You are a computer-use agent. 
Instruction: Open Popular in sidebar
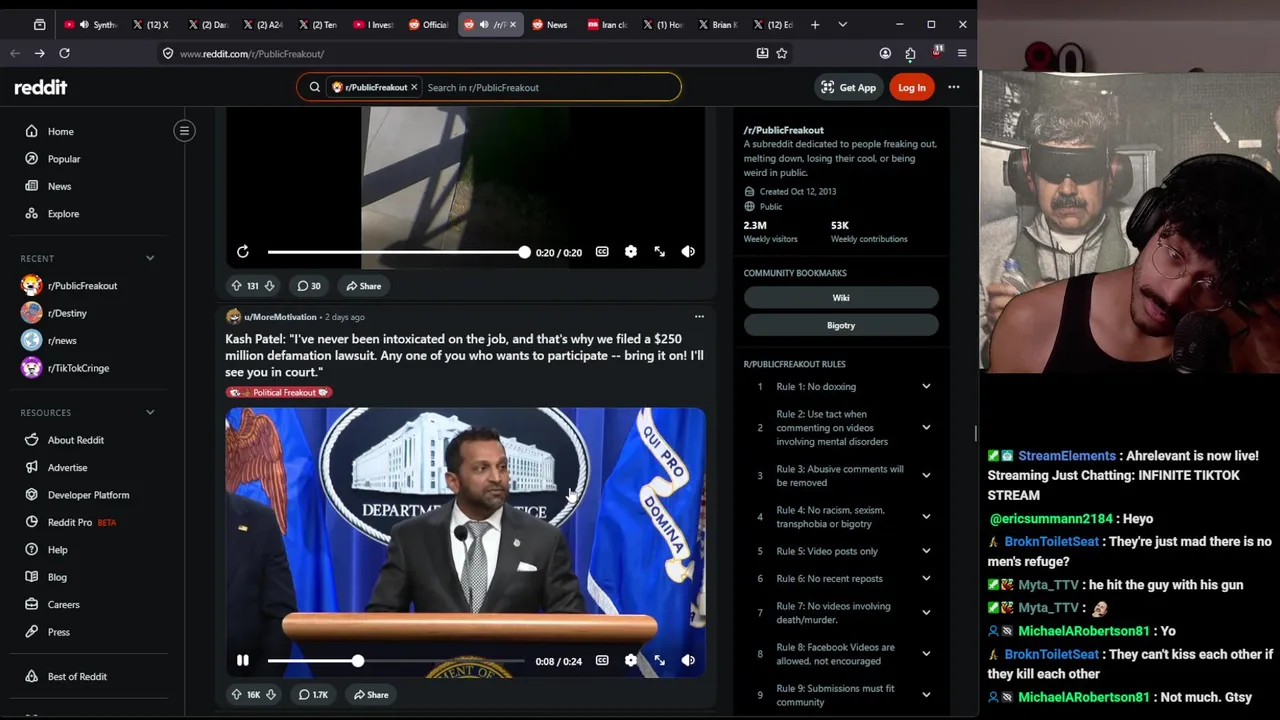pyautogui.click(x=64, y=159)
